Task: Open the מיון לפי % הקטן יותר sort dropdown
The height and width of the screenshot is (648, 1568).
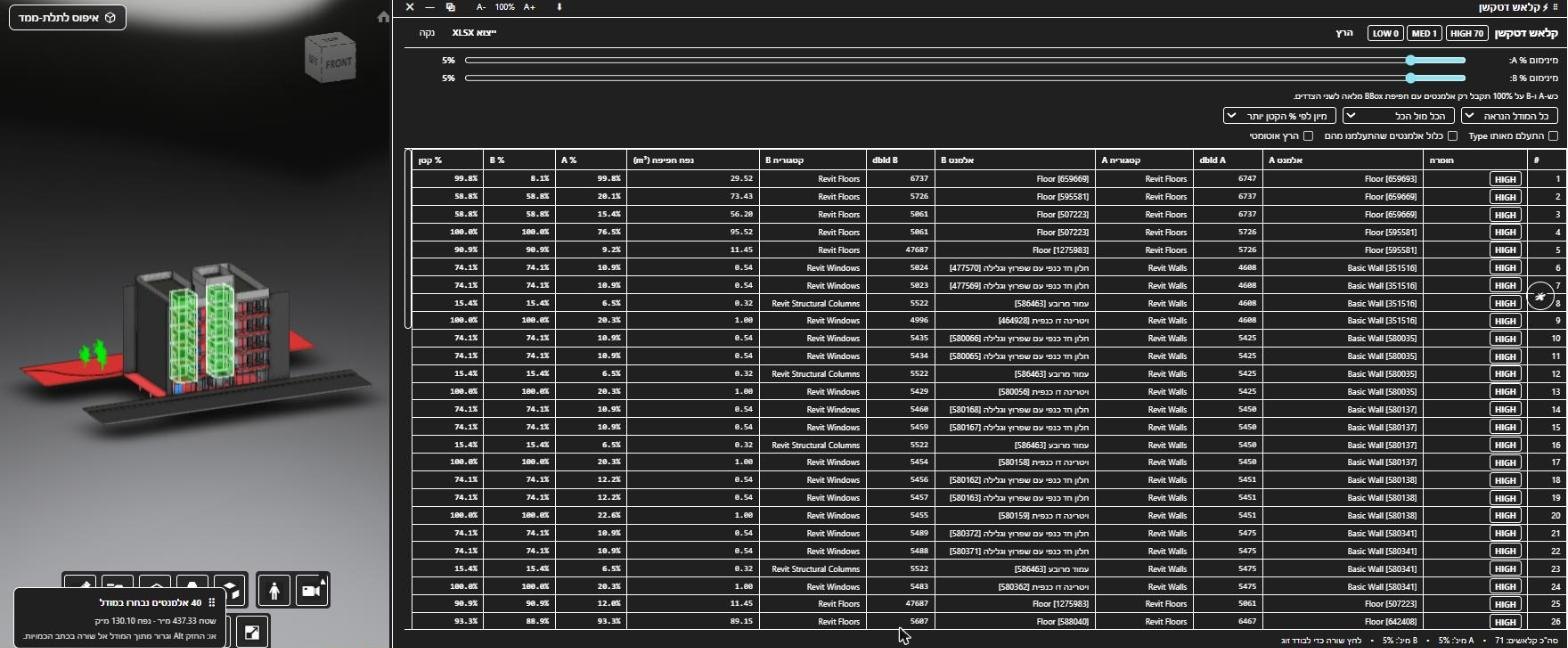Action: tap(1280, 116)
